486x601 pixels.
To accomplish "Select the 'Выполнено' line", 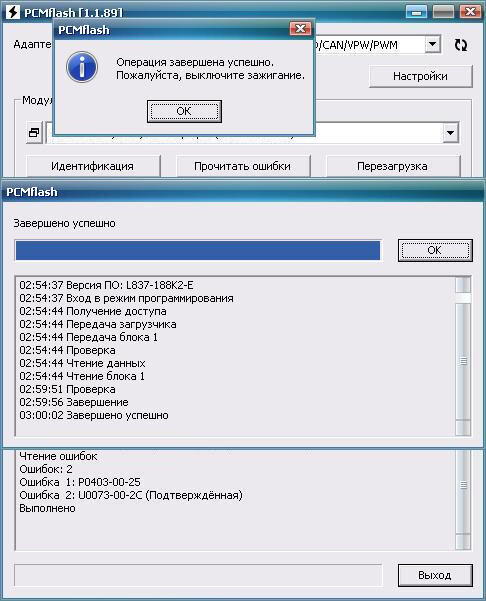I will [48, 508].
